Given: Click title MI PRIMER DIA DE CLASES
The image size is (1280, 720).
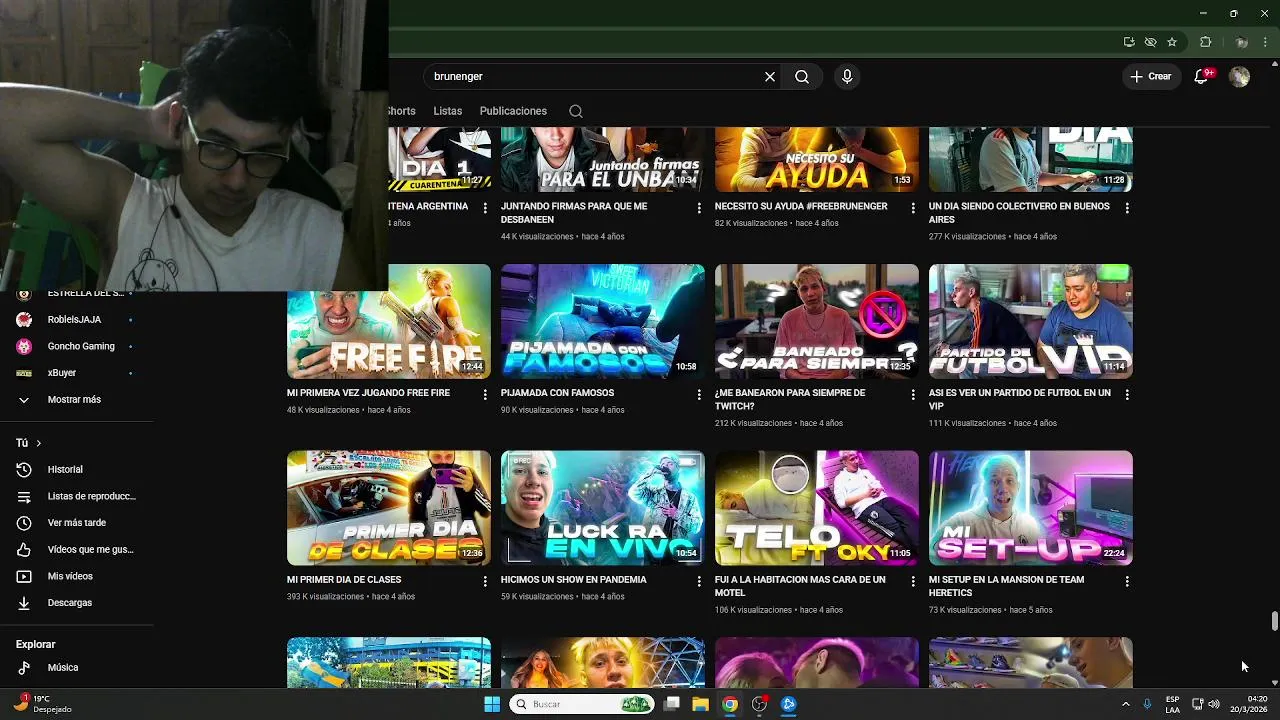Looking at the screenshot, I should pos(344,580).
